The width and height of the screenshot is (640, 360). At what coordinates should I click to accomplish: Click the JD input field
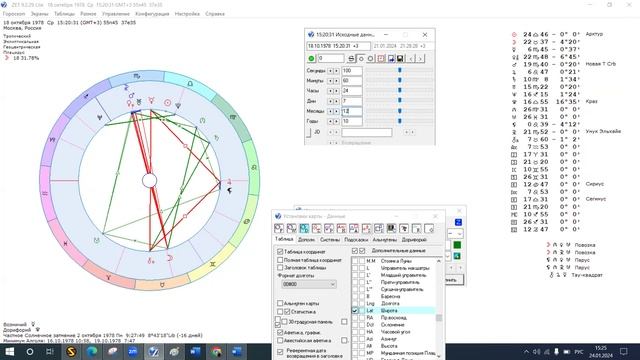click(367, 132)
